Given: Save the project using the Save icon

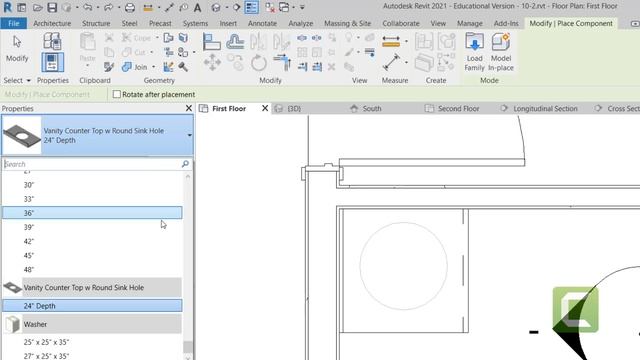Looking at the screenshot, I should click(x=52, y=7).
